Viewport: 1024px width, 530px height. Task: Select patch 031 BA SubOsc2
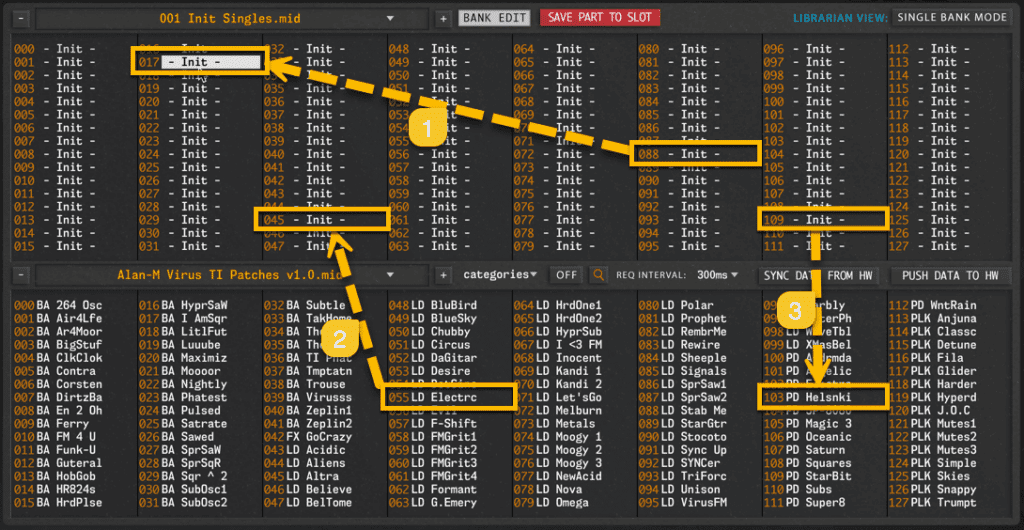point(183,503)
